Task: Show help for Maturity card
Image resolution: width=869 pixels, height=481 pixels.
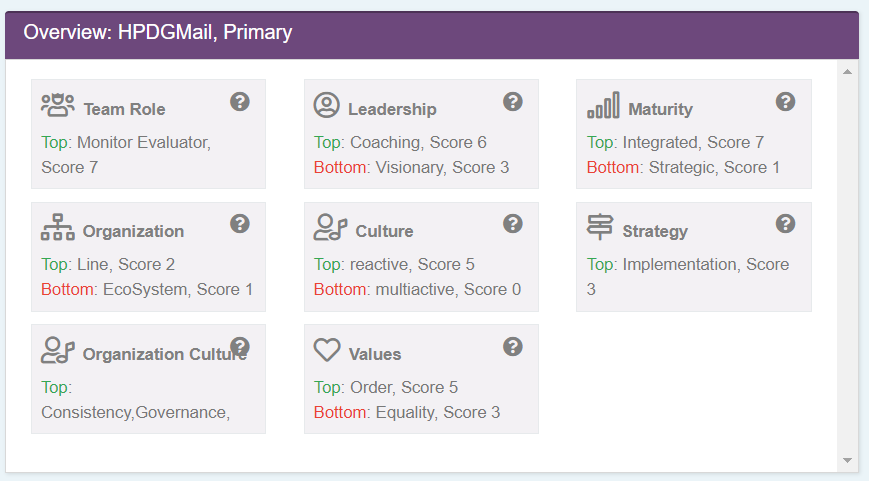Action: (x=786, y=101)
